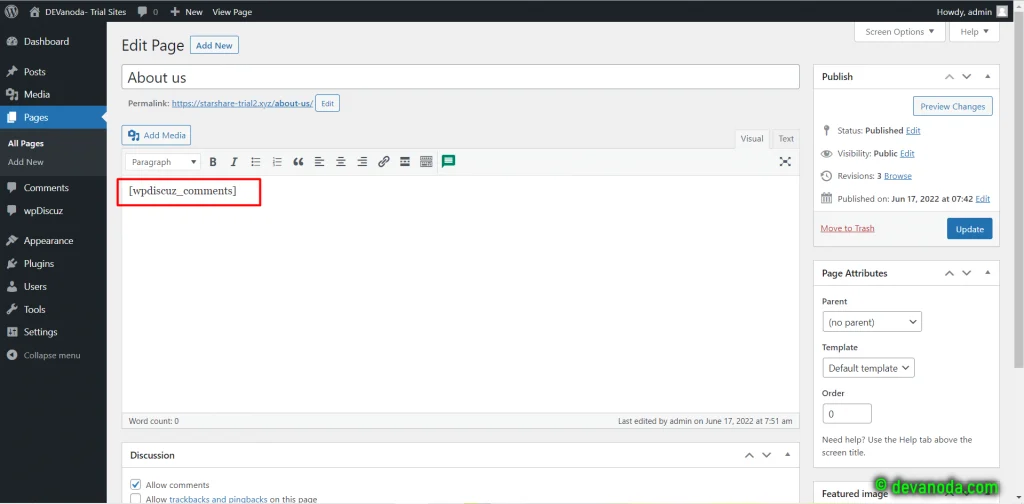
Task: Switch to the Visual editor tab
Action: [x=752, y=138]
